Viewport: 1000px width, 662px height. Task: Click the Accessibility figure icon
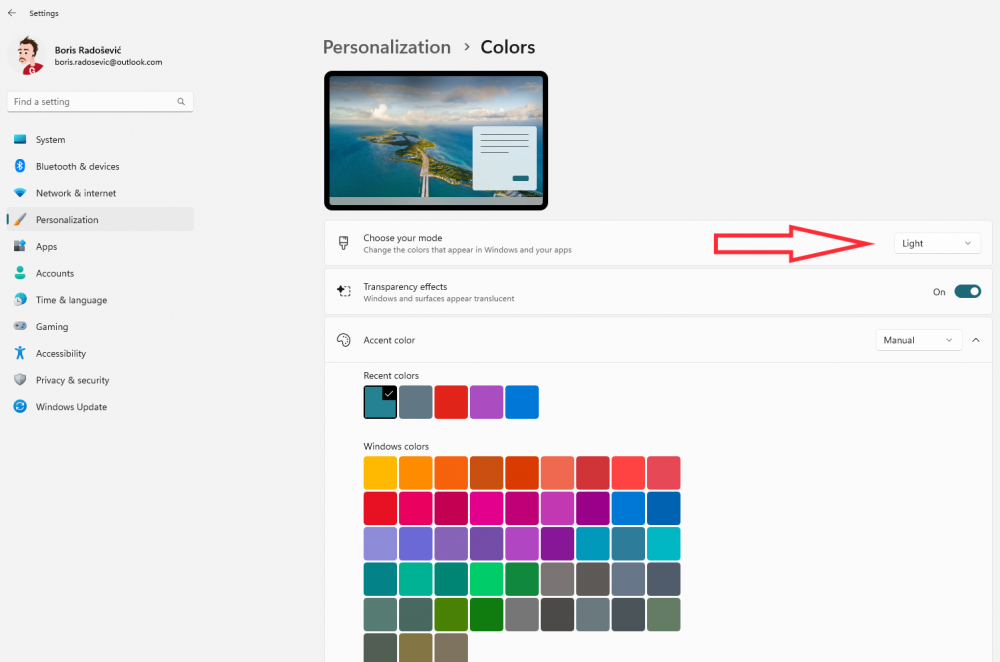tap(20, 353)
